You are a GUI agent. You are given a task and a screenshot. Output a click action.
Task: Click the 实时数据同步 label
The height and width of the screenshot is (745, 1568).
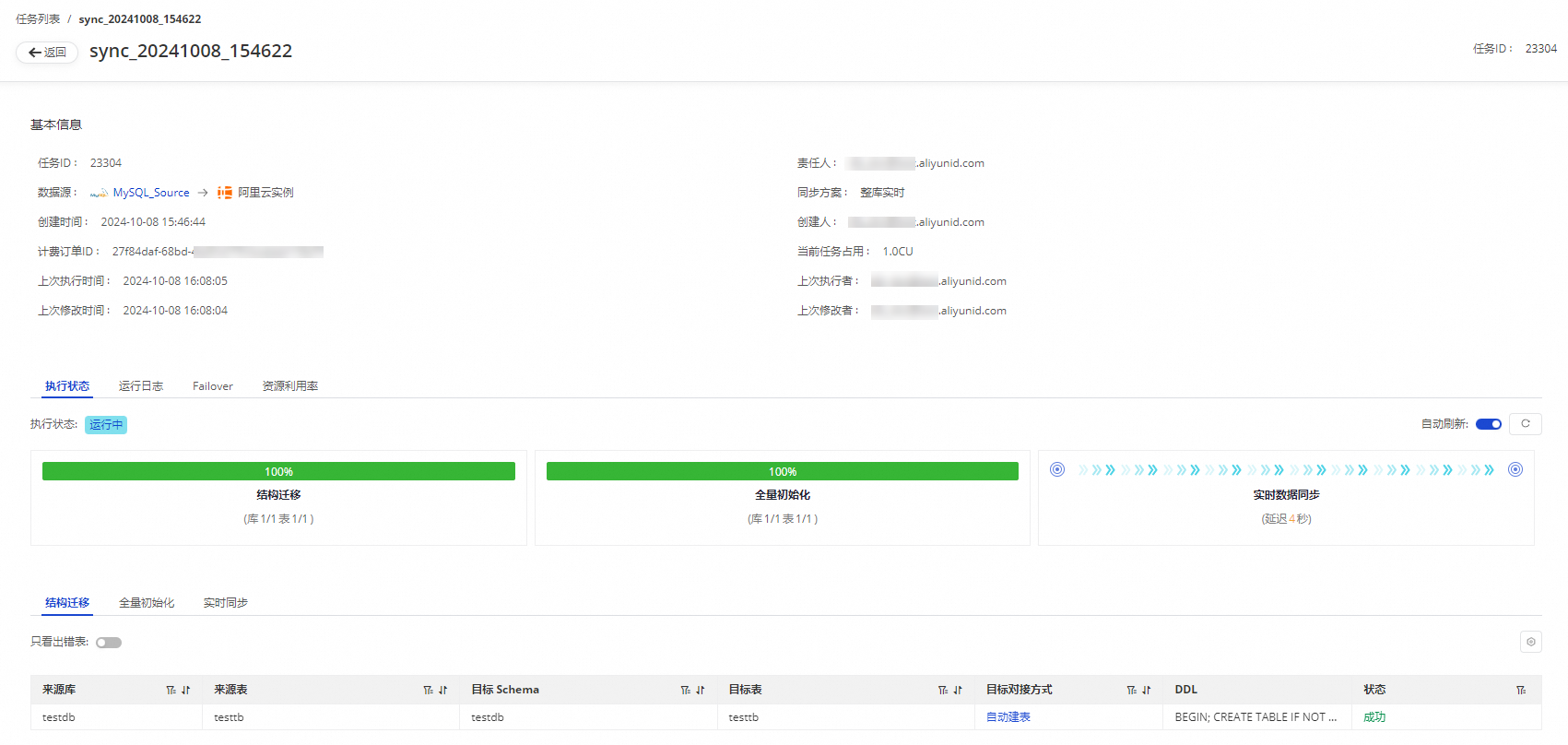(x=1286, y=495)
